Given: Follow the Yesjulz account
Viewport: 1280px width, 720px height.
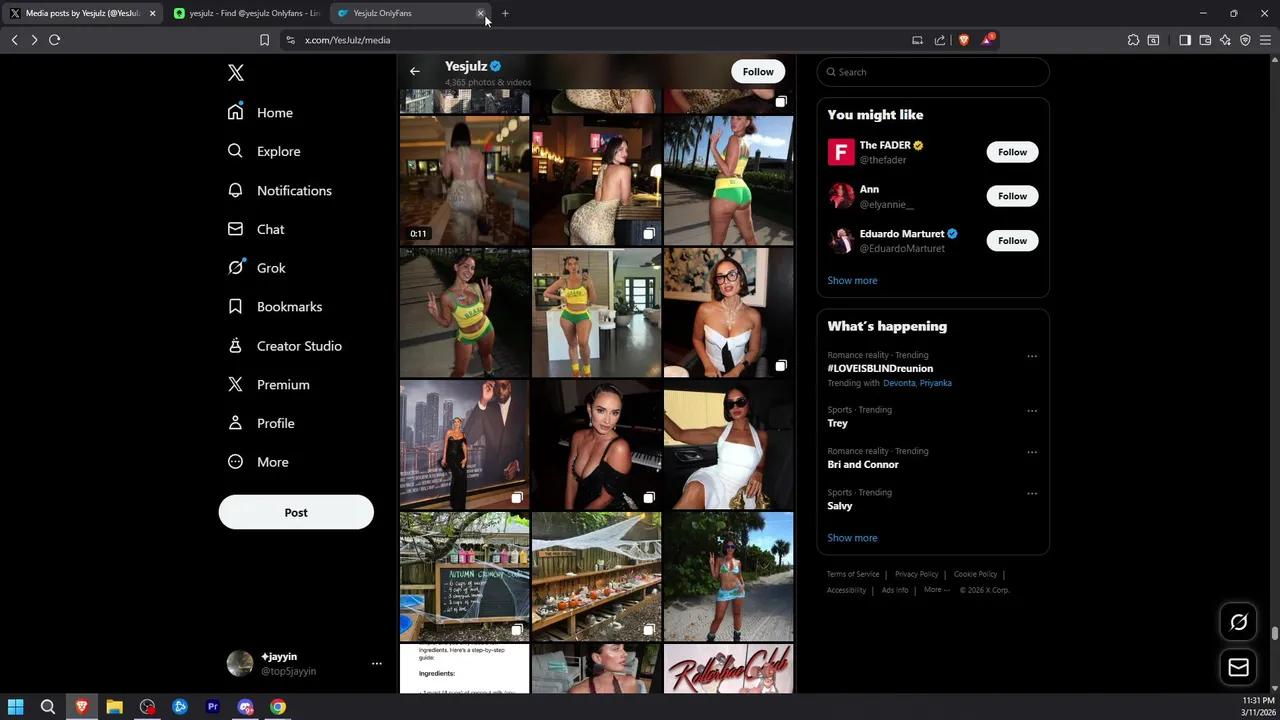Looking at the screenshot, I should pyautogui.click(x=758, y=71).
